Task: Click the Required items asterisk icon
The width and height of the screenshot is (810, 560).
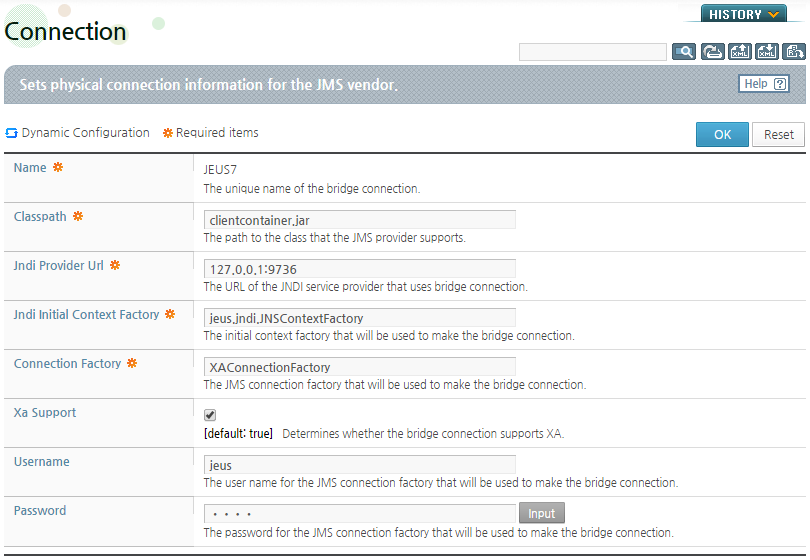Action: click(x=167, y=133)
